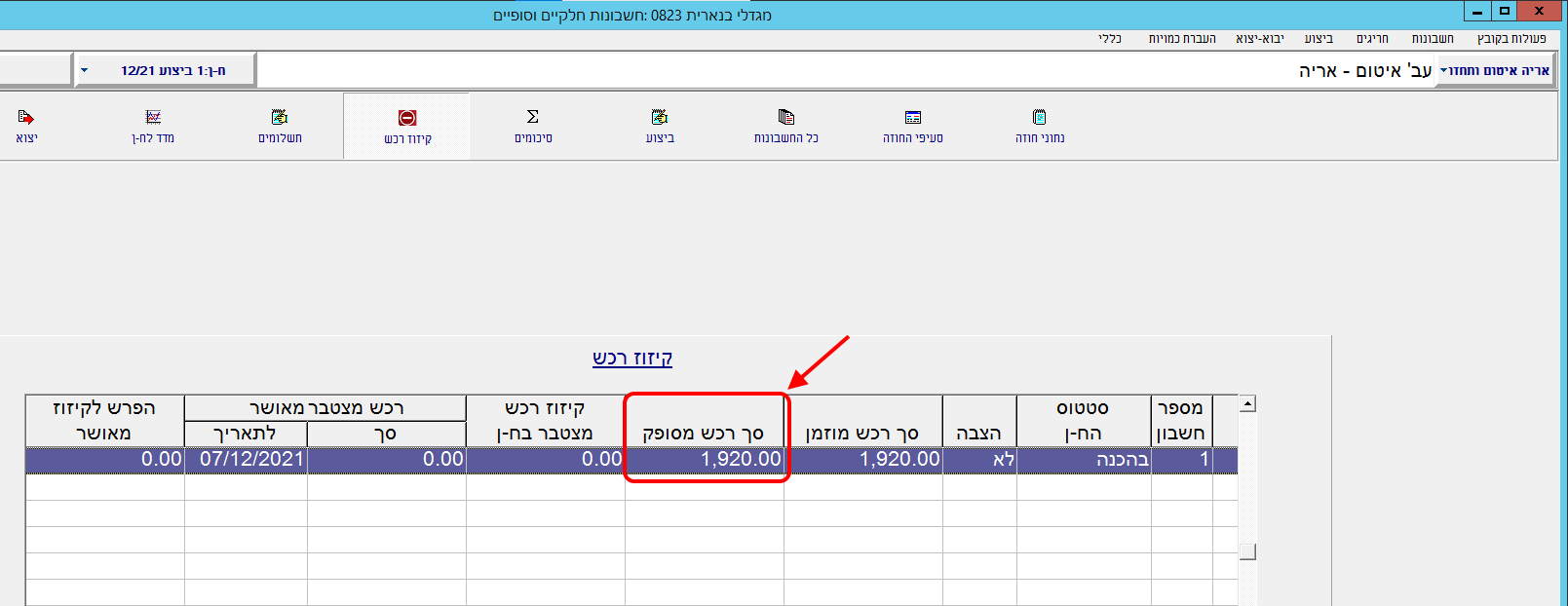Image resolution: width=1568 pixels, height=606 pixels.
Task: Expand the אריה איטום וחחזו contractor dropdown
Action: tap(1494, 70)
